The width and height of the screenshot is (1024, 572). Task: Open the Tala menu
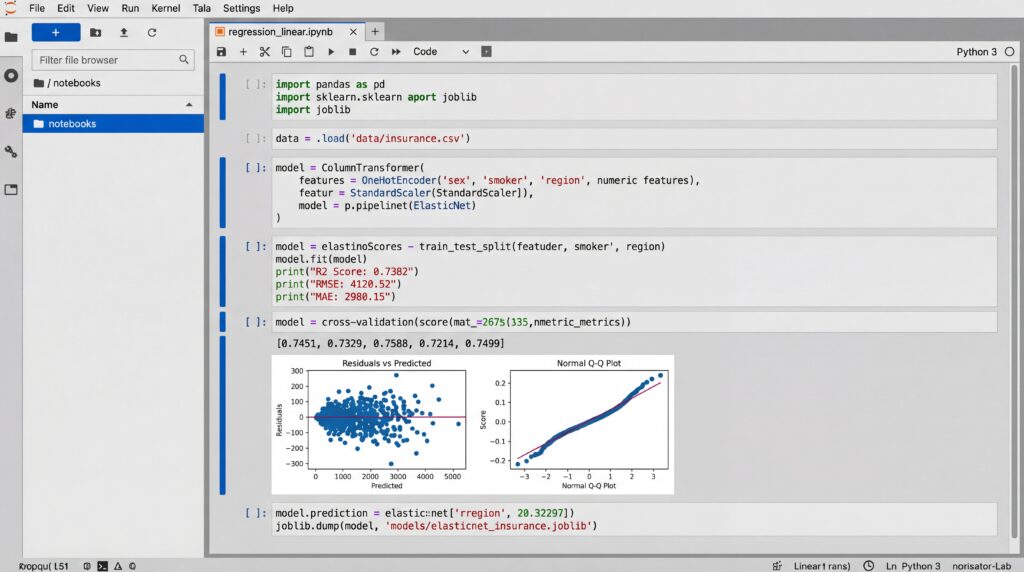(x=202, y=8)
